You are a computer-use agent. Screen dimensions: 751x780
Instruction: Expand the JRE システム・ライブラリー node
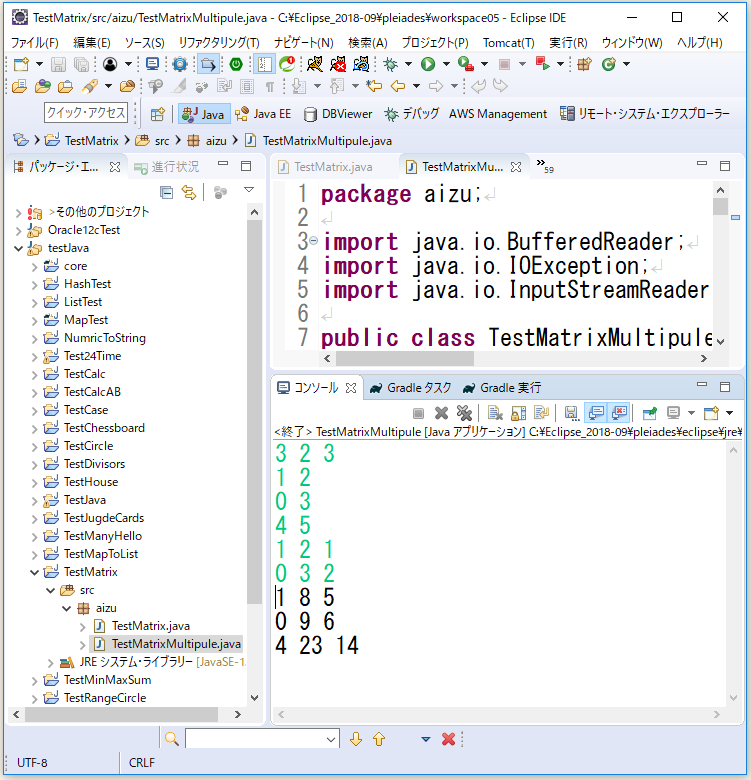click(x=50, y=663)
